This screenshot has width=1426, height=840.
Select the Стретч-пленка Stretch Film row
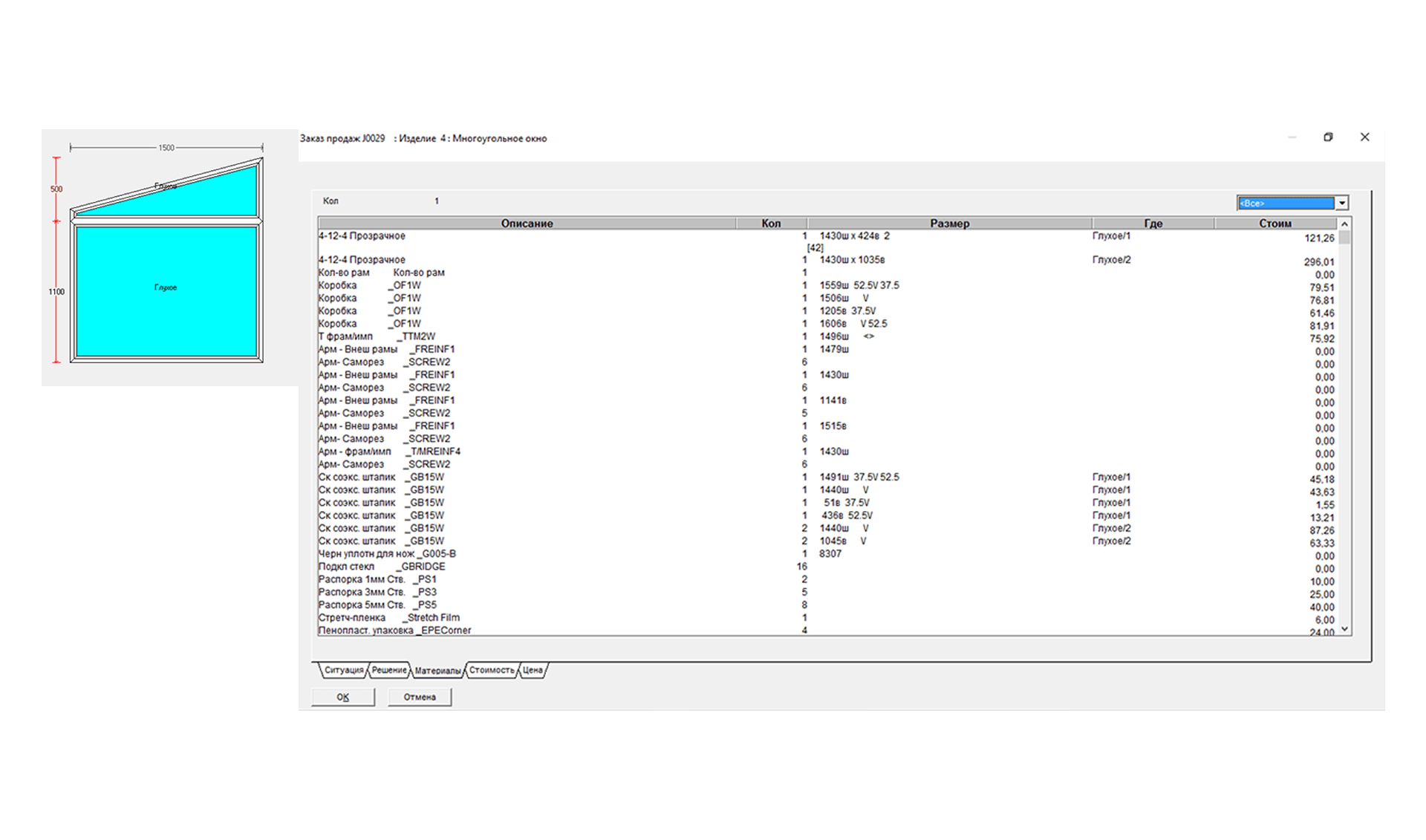(388, 618)
